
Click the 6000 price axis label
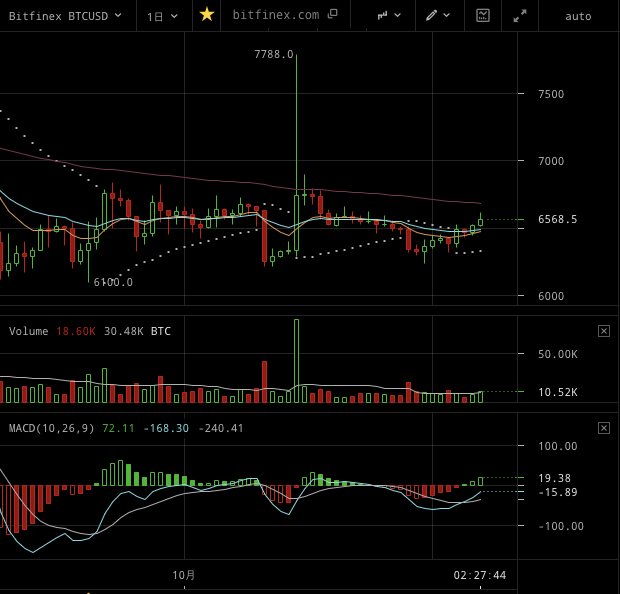(551, 296)
